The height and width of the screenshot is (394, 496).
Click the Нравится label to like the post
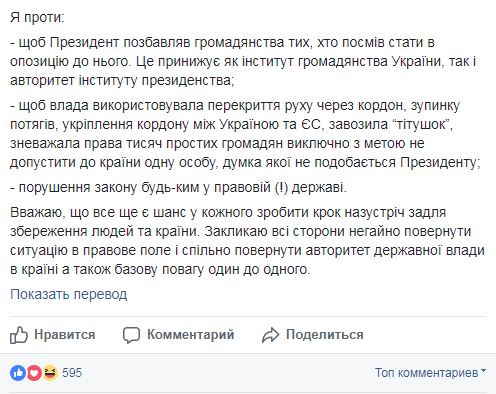pyautogui.click(x=65, y=335)
